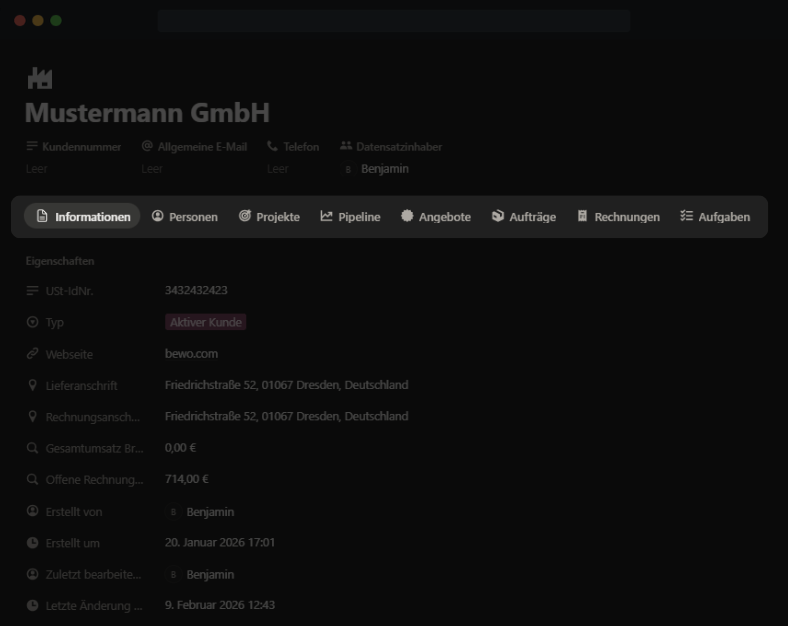
Task: Open the Datensatzinhaber Benjamin selector
Action: point(384,169)
